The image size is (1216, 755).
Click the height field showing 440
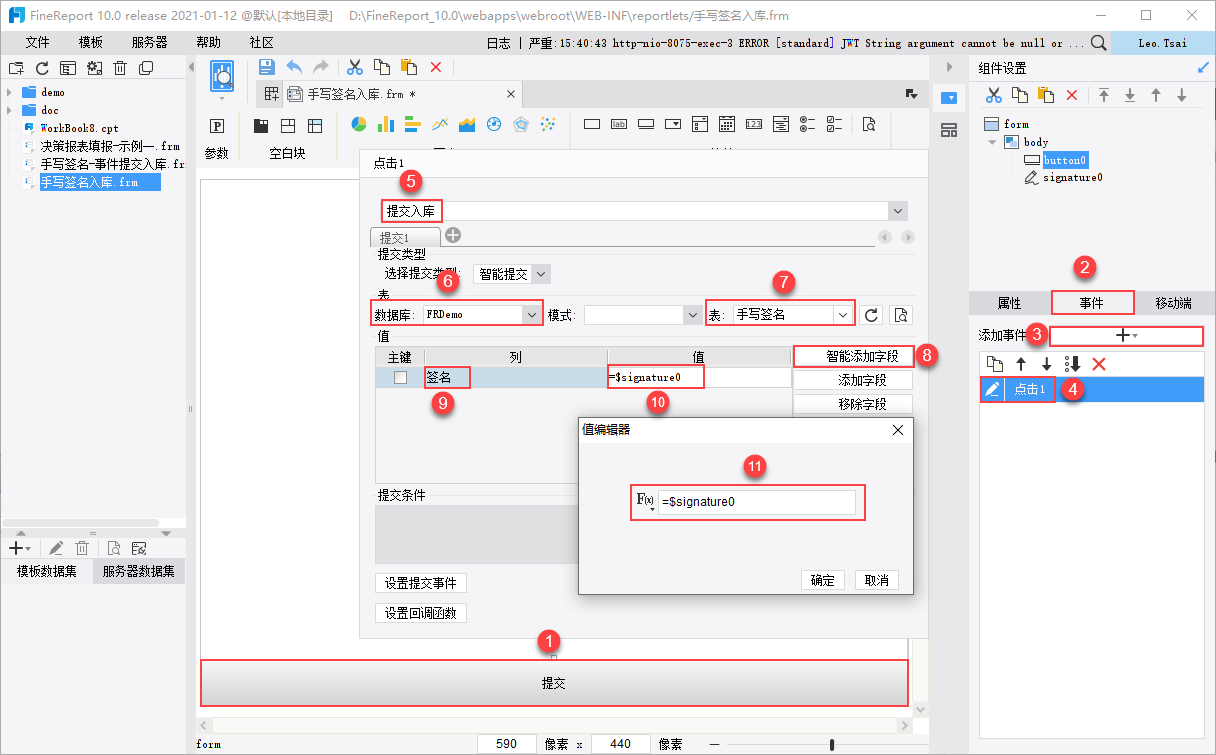coord(621,744)
